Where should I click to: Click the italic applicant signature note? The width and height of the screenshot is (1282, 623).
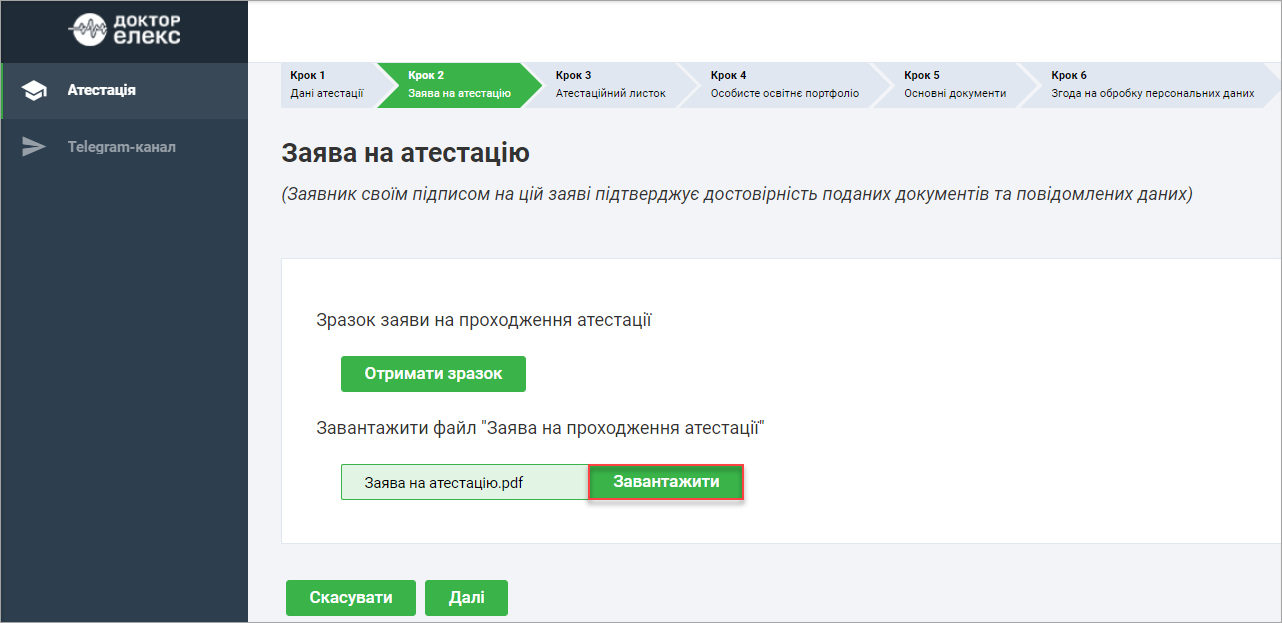click(737, 194)
